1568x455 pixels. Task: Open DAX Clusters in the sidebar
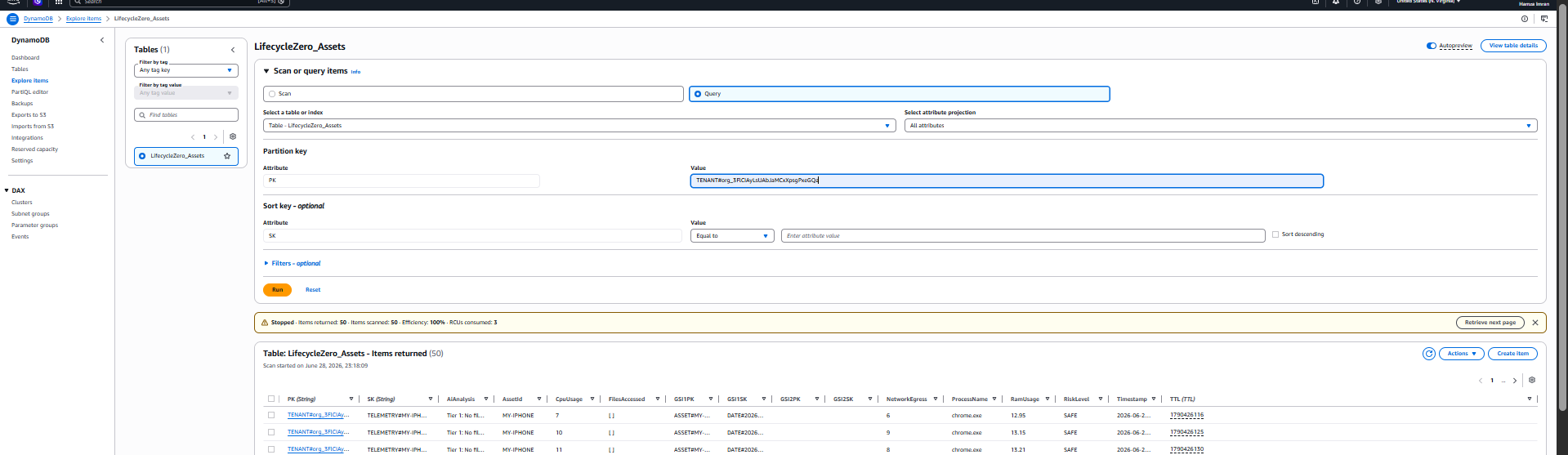tap(22, 203)
